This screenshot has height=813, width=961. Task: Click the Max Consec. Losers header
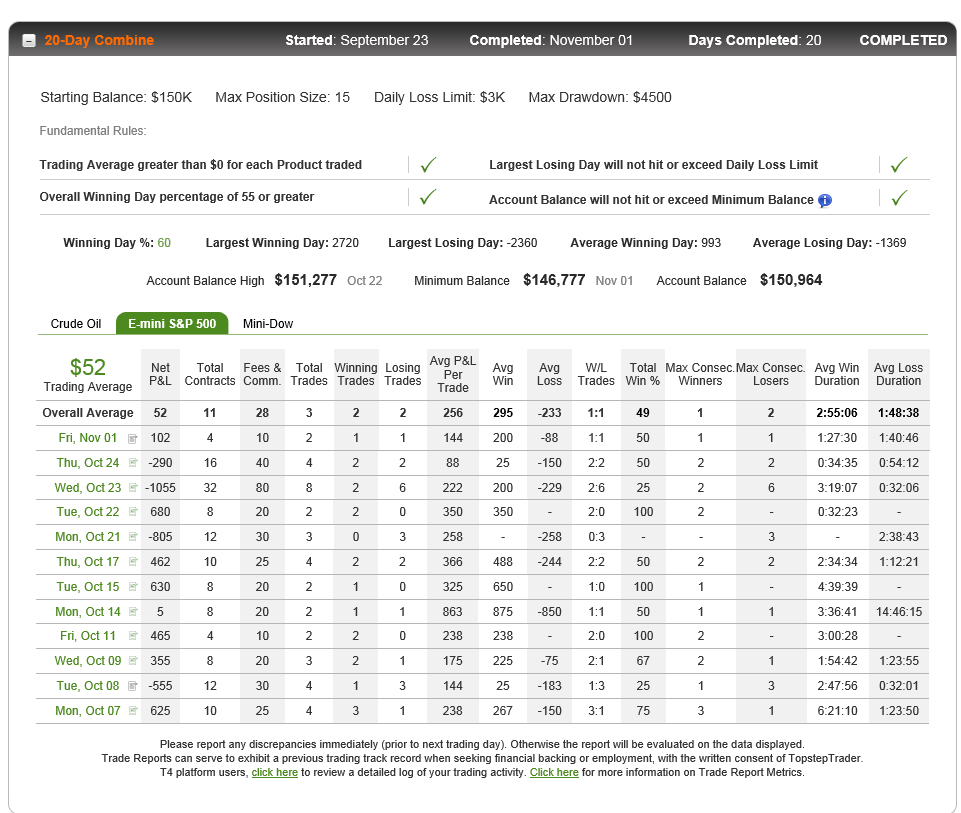tap(770, 374)
